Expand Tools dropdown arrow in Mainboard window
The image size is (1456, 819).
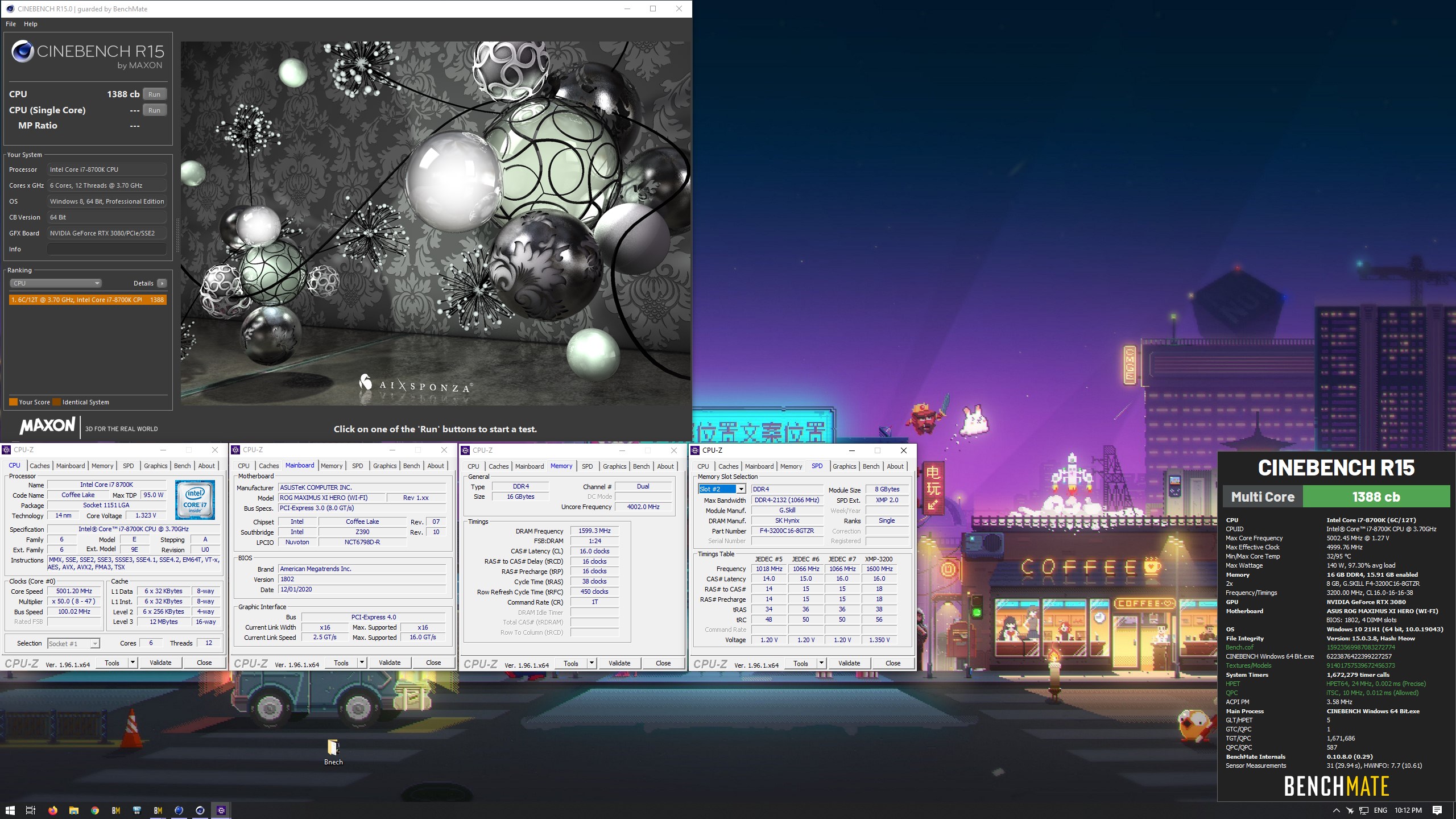coord(362,663)
